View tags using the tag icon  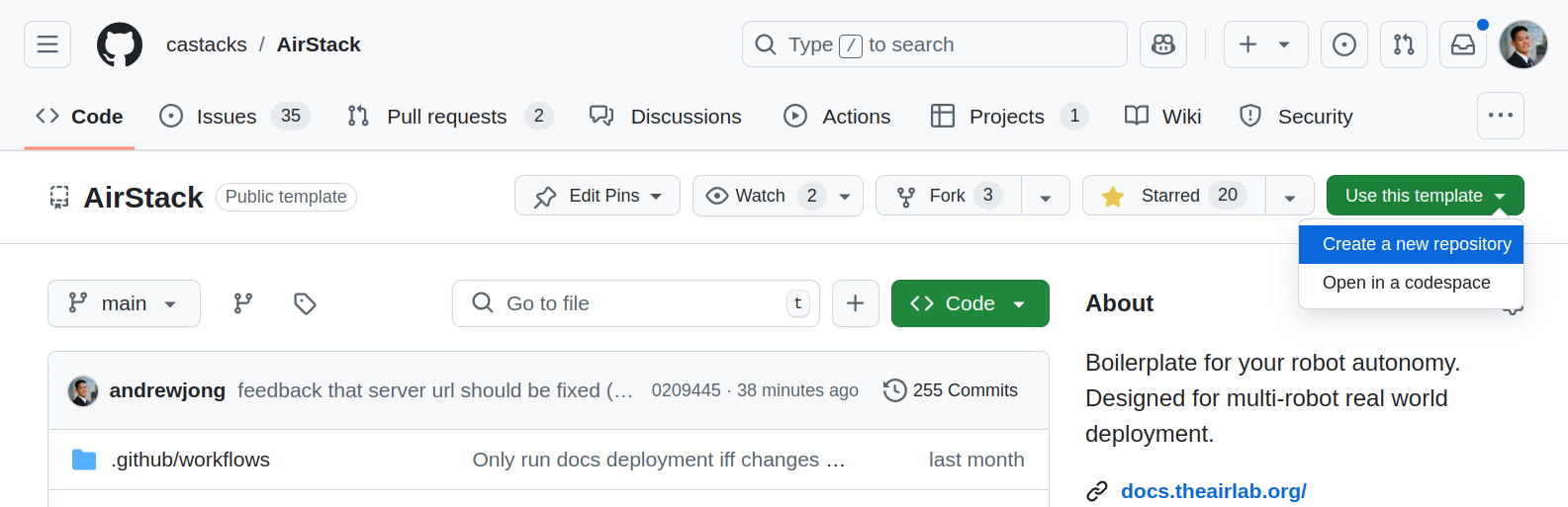pos(305,303)
